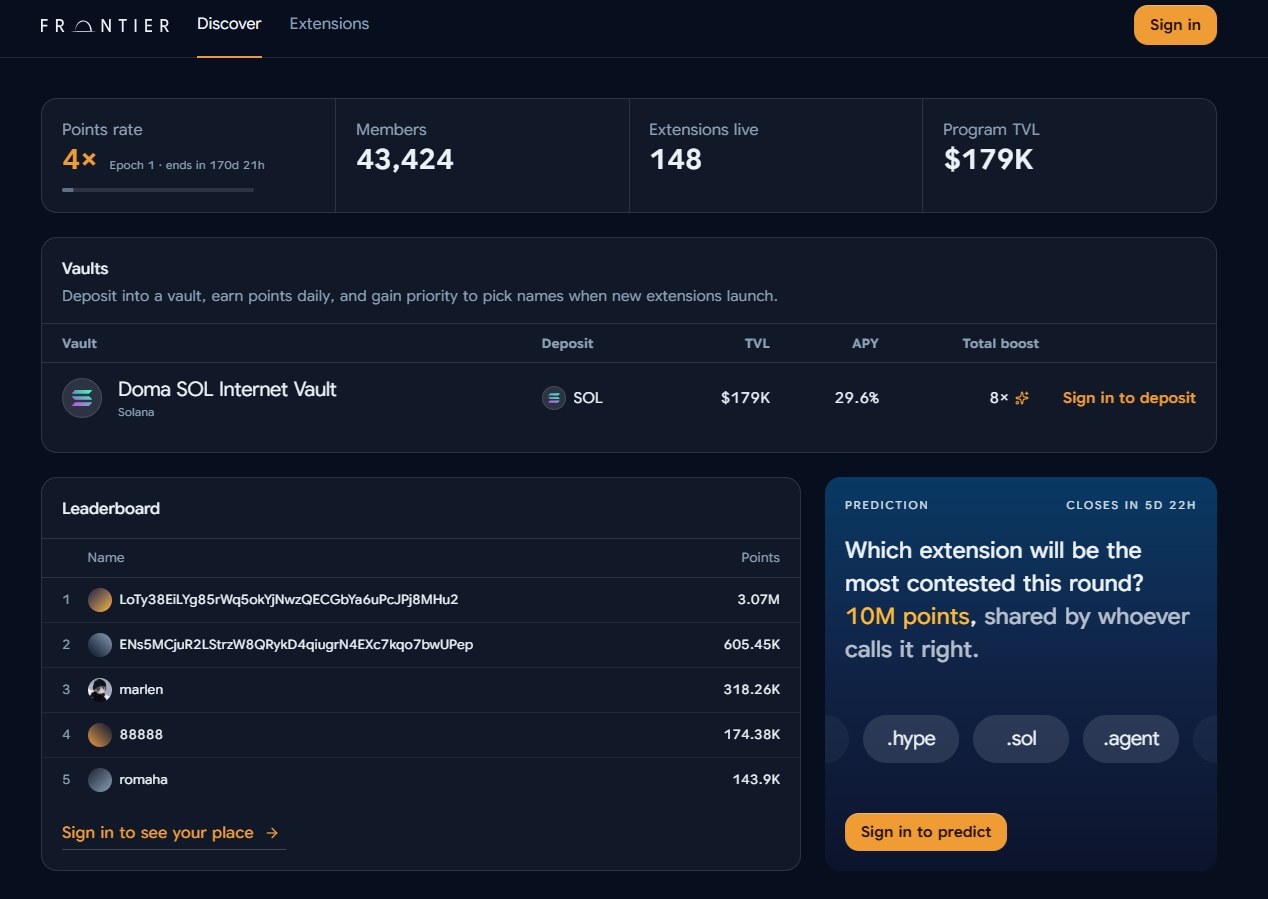Click the Members count 43,424
Viewport: 1268px width, 899px height.
coord(405,160)
